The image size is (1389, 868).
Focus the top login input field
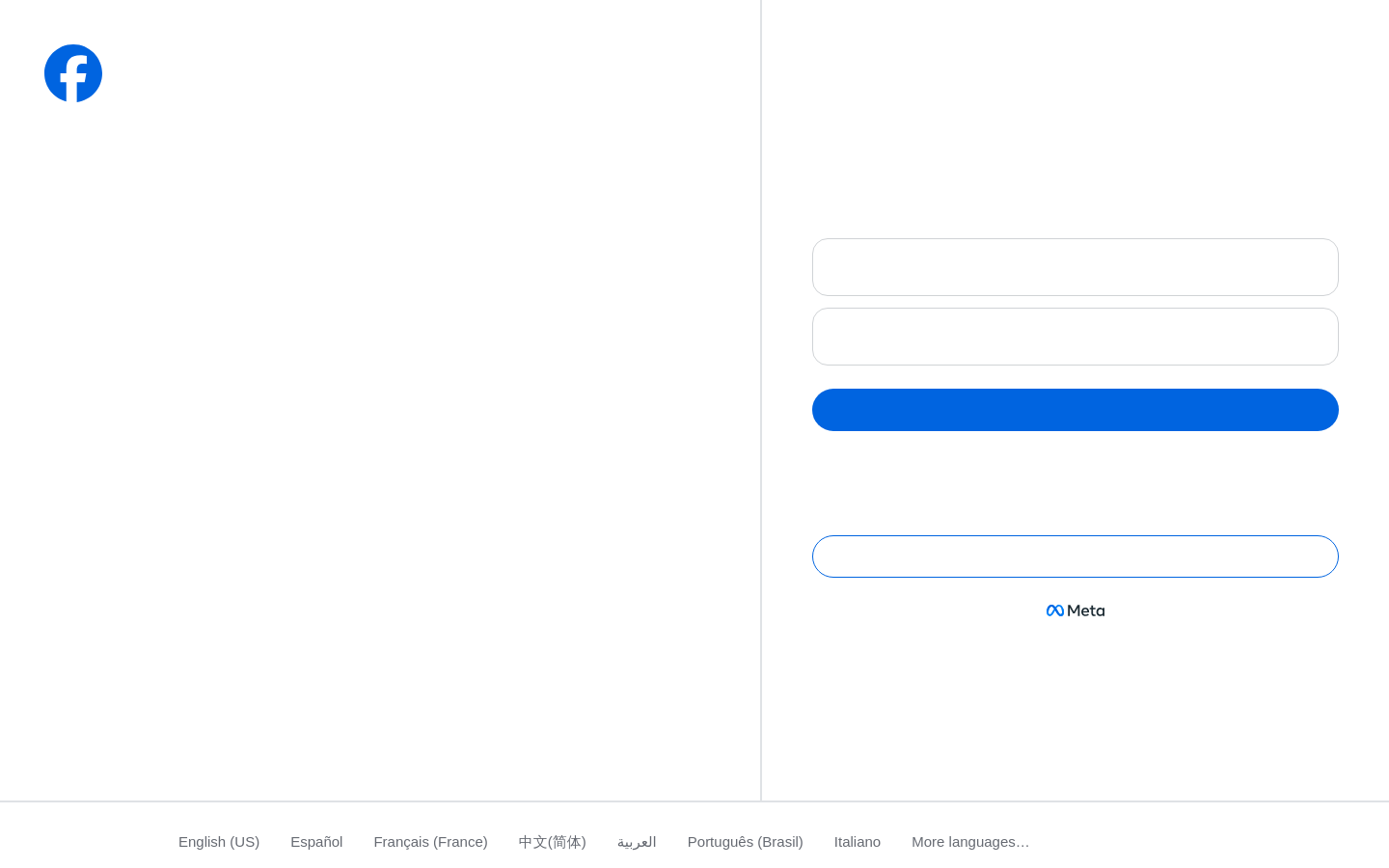[x=1076, y=267]
